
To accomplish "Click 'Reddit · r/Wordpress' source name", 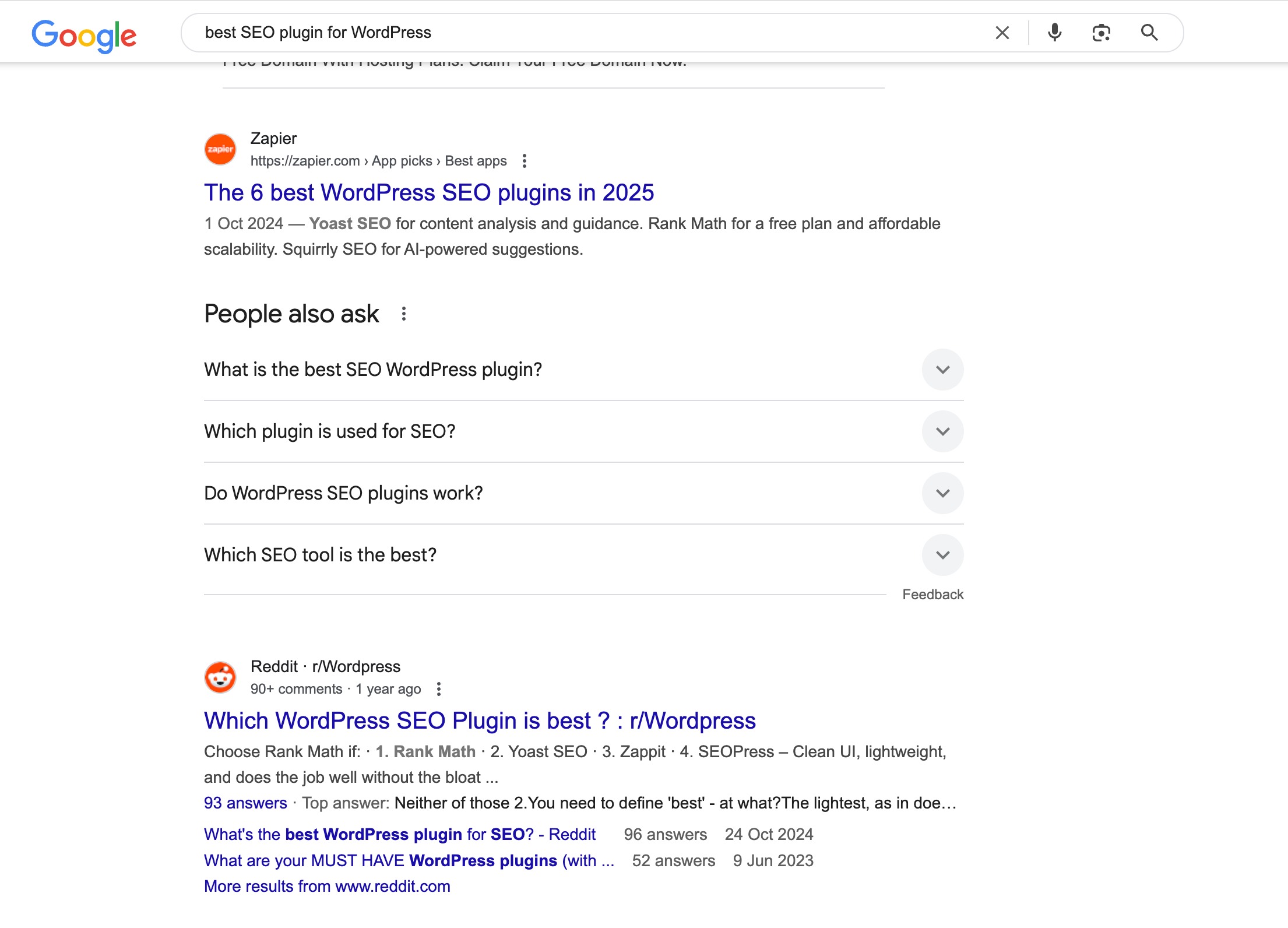I will pos(325,667).
